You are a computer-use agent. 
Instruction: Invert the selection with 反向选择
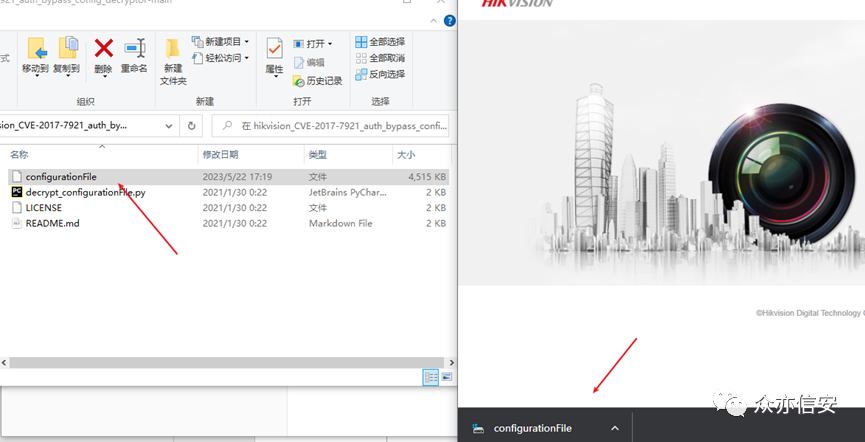coord(380,74)
